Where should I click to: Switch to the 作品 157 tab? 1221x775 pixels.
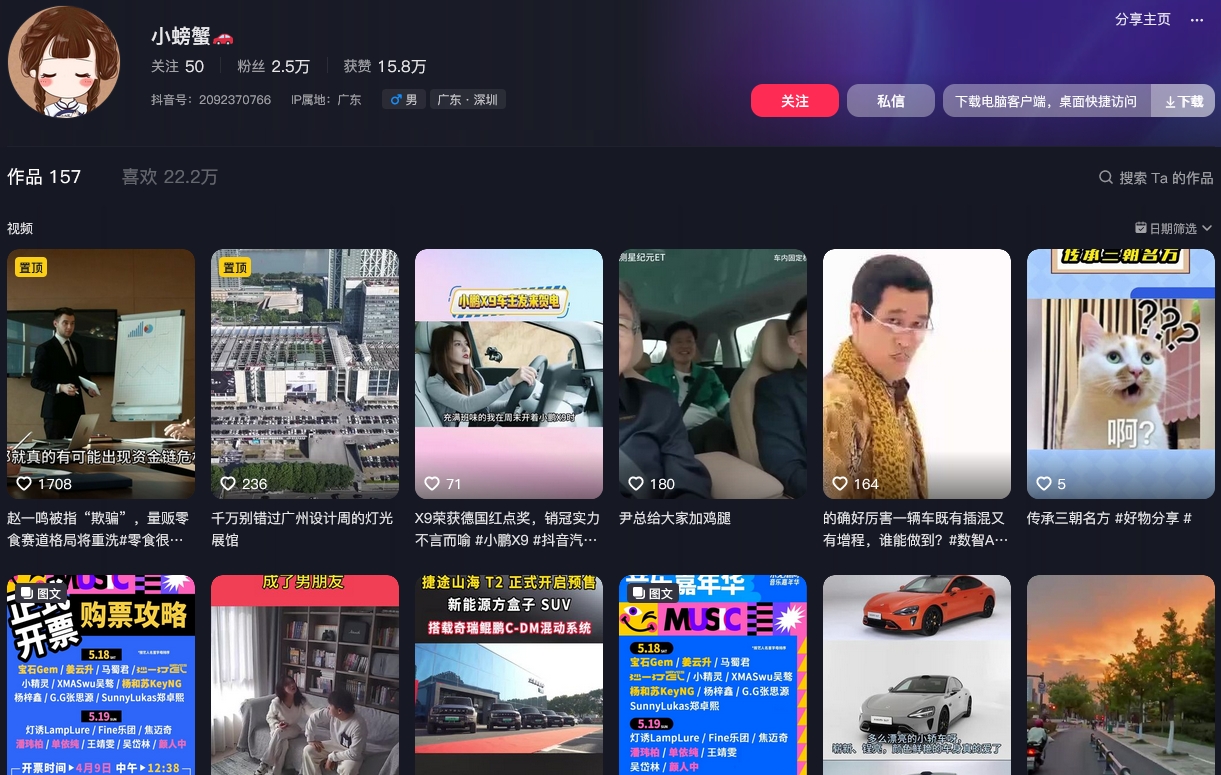(x=44, y=177)
